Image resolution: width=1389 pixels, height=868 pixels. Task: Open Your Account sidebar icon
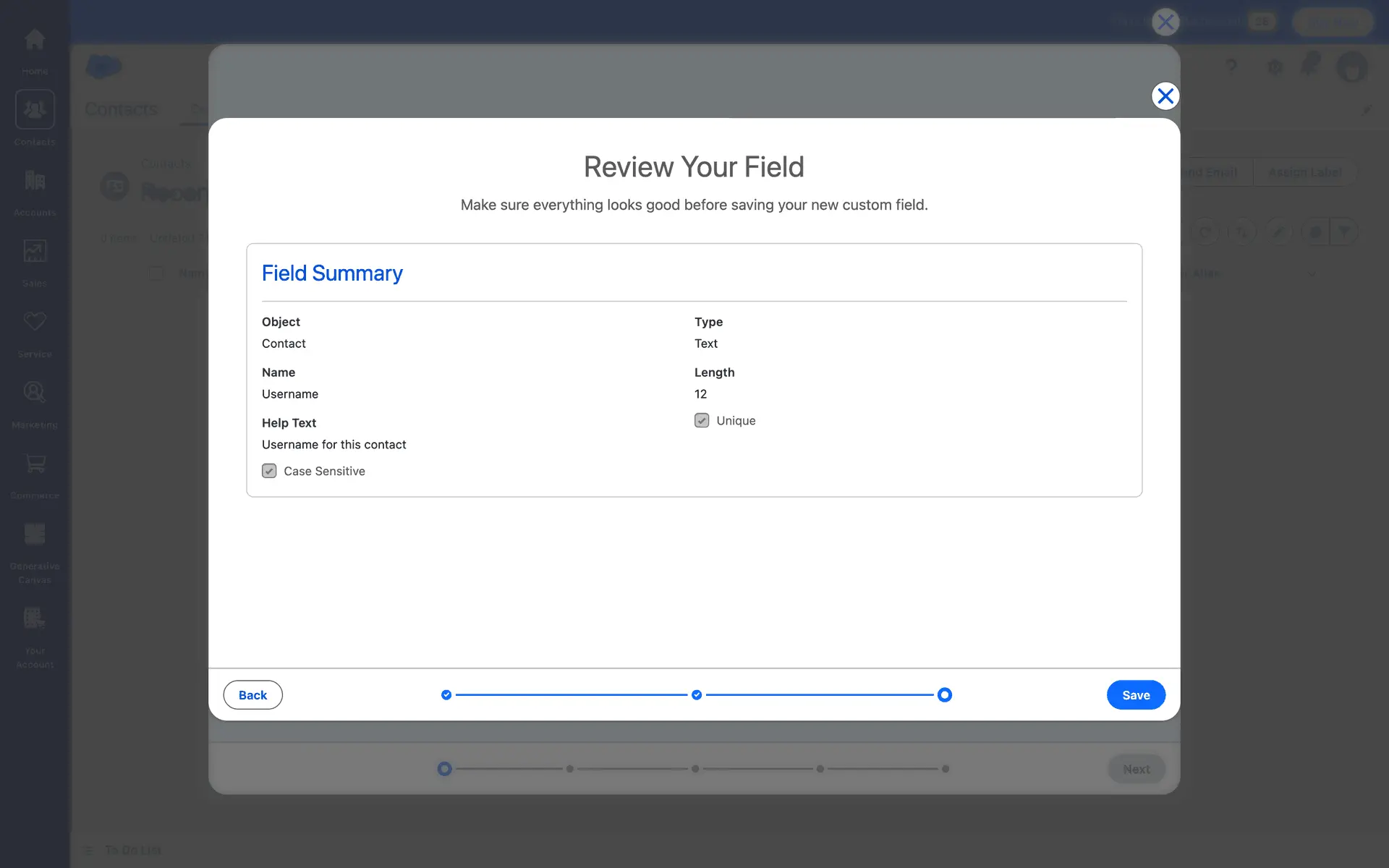coord(34,619)
